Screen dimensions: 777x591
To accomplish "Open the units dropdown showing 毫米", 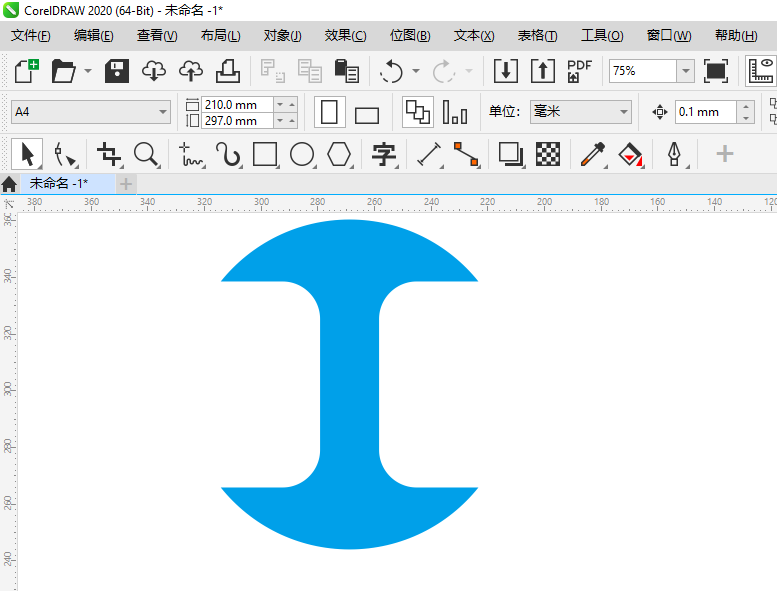I will (581, 112).
